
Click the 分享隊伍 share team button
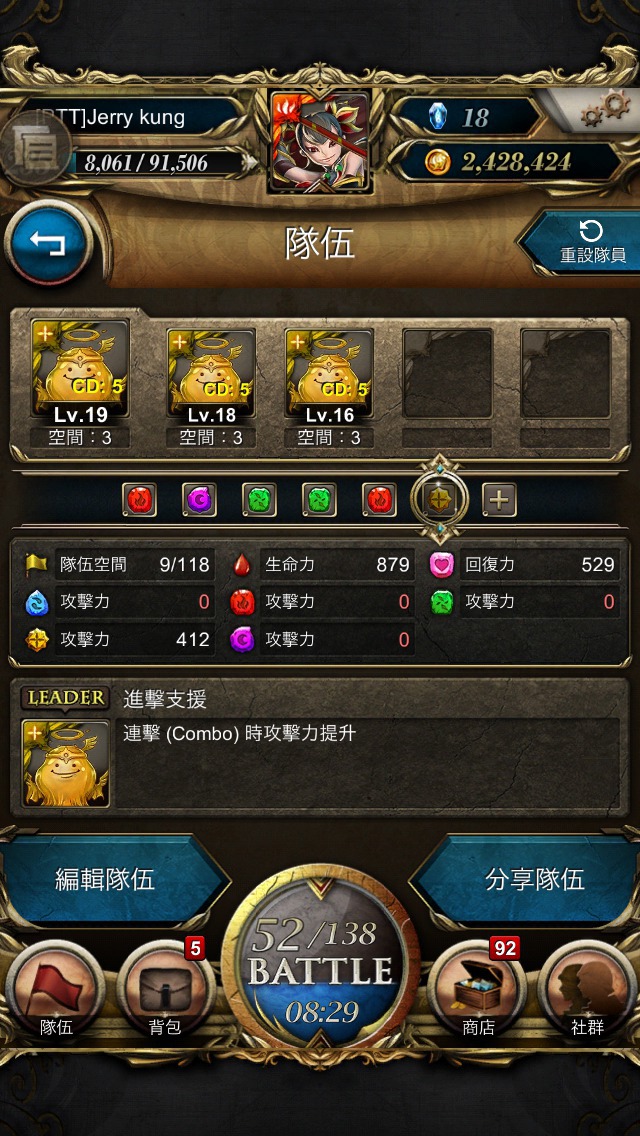point(529,880)
